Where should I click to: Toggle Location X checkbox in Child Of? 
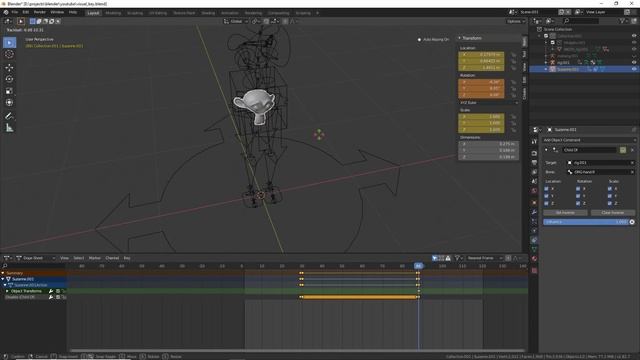(x=547, y=189)
